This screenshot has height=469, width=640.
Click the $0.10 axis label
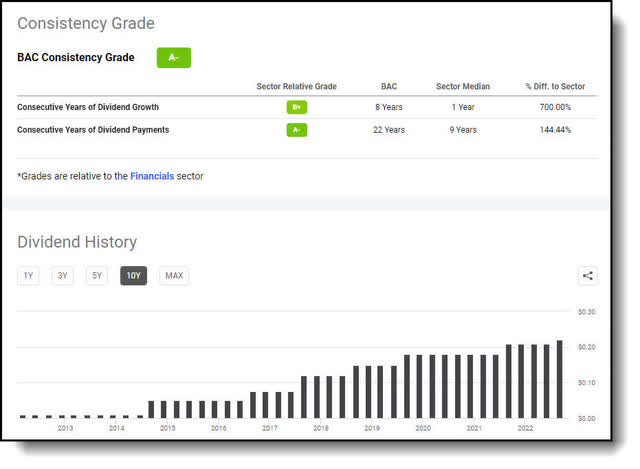[x=587, y=382]
